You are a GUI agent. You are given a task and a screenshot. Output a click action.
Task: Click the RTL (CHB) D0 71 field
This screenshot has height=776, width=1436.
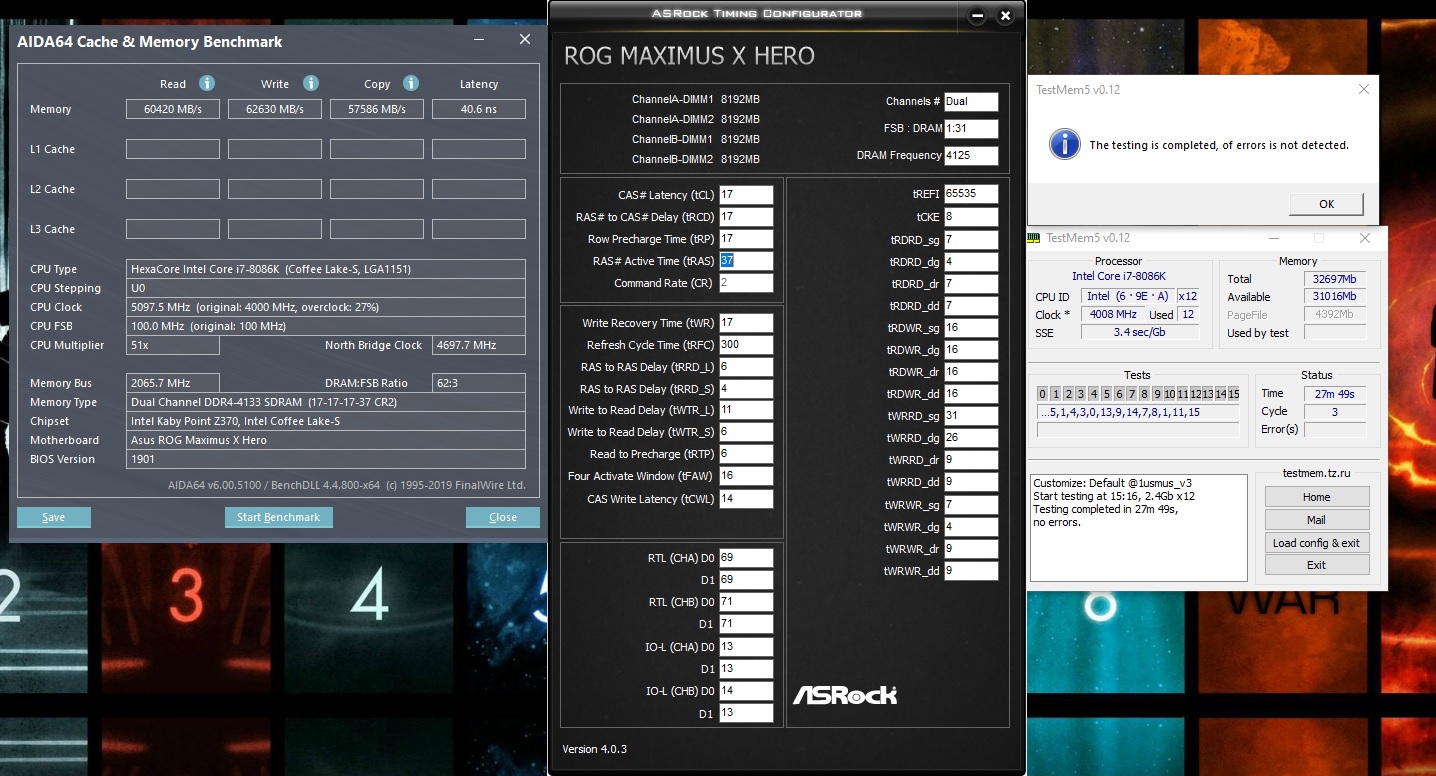tap(746, 602)
